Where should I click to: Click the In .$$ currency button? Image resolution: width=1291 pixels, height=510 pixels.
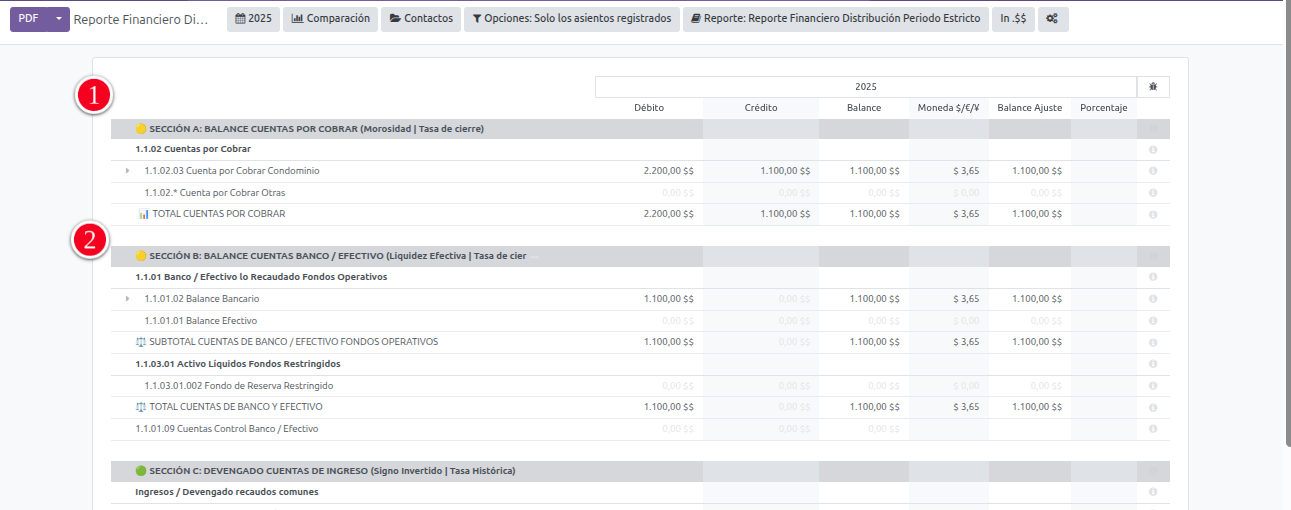[x=1013, y=19]
